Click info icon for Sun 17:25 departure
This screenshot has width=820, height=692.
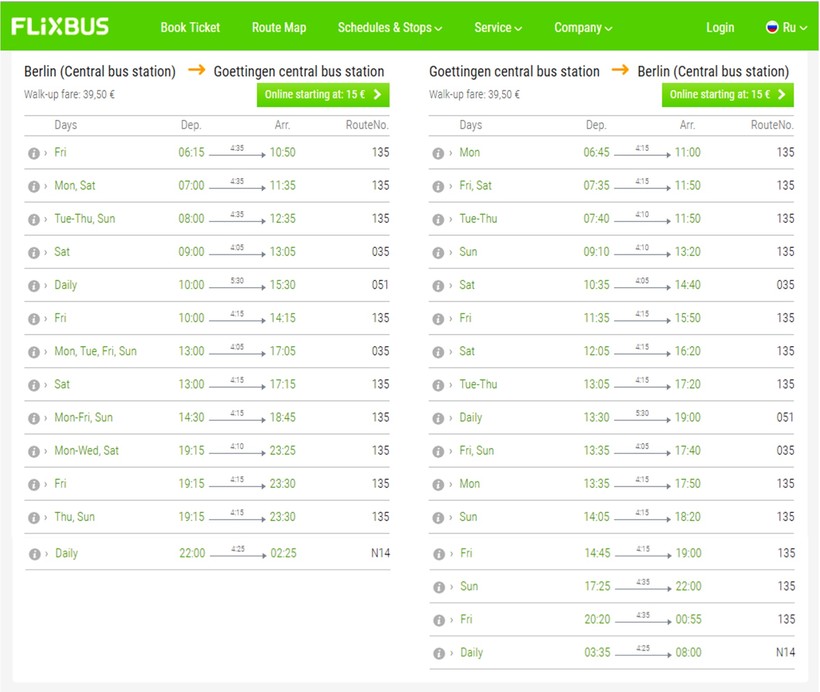(438, 587)
